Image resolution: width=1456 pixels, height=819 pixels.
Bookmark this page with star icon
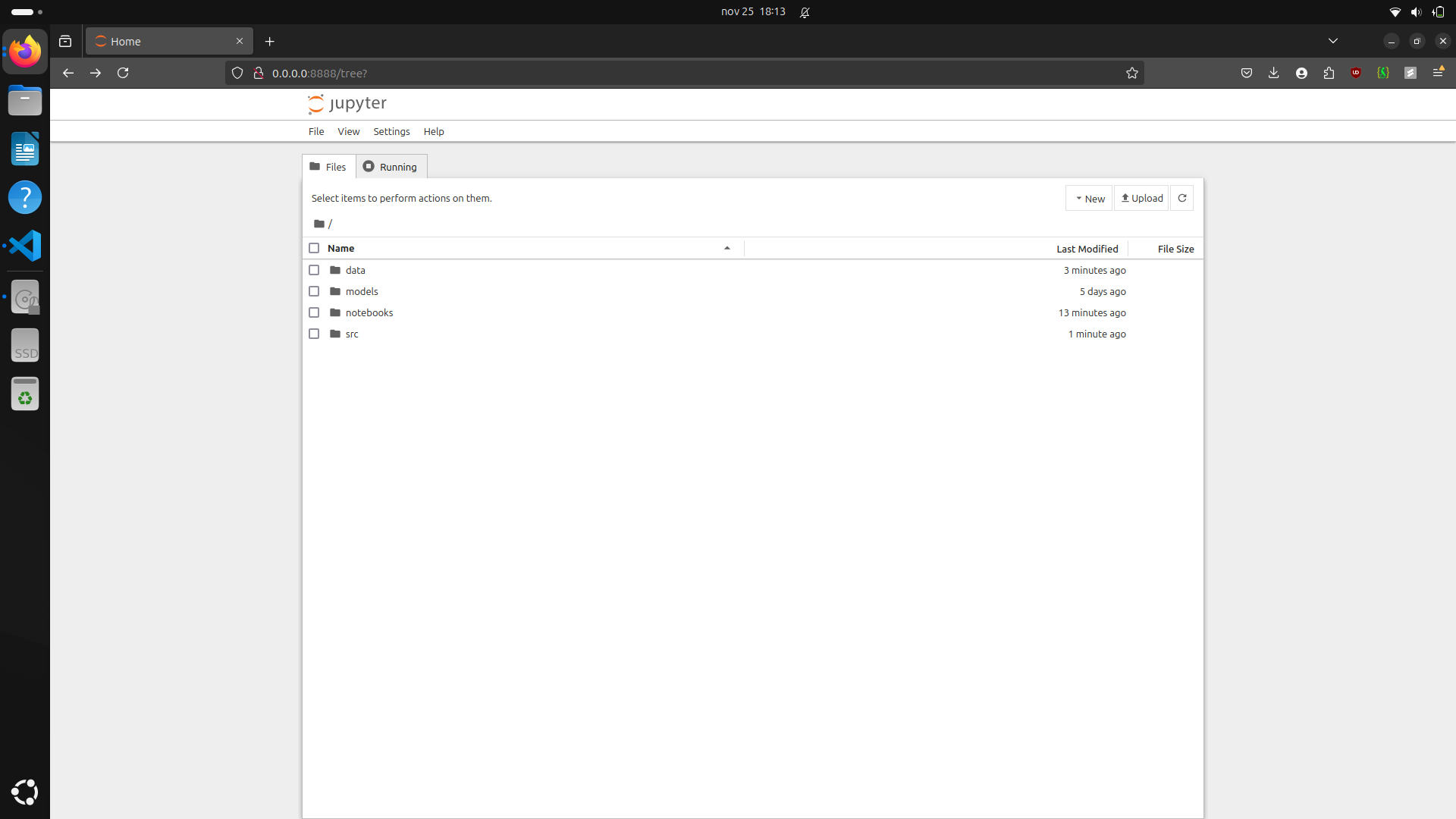point(1131,73)
